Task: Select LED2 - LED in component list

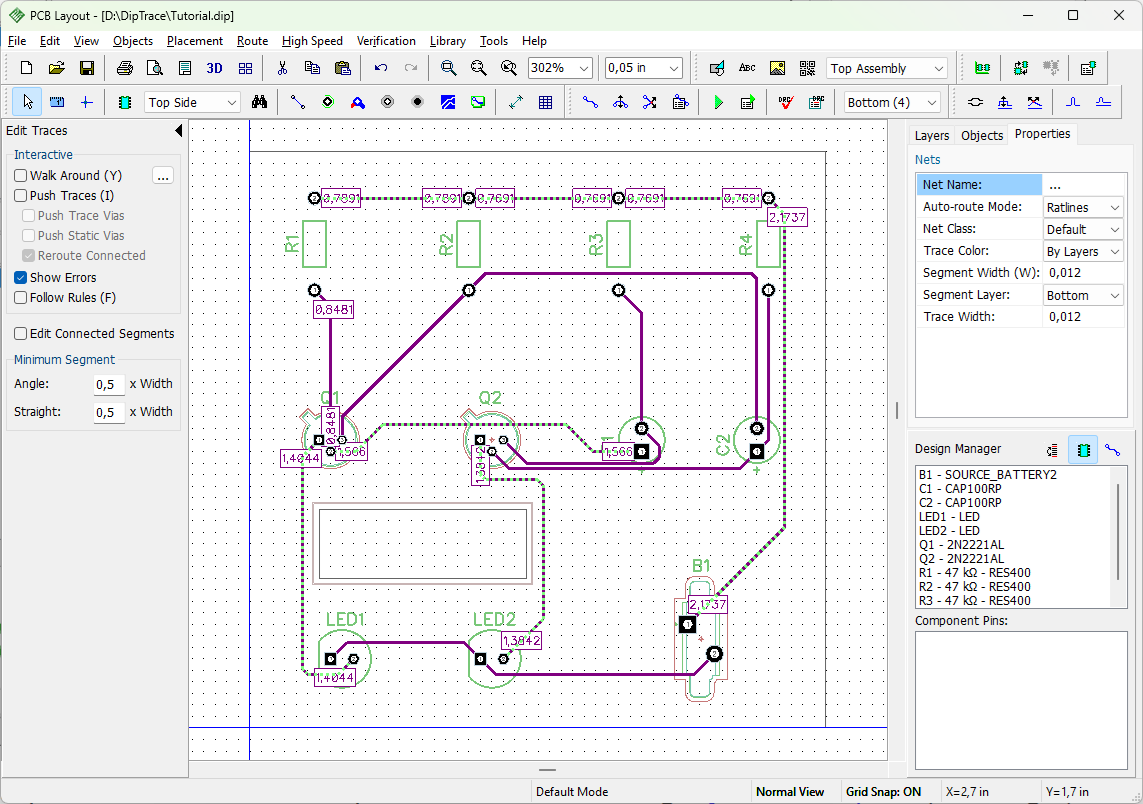Action: tap(949, 531)
